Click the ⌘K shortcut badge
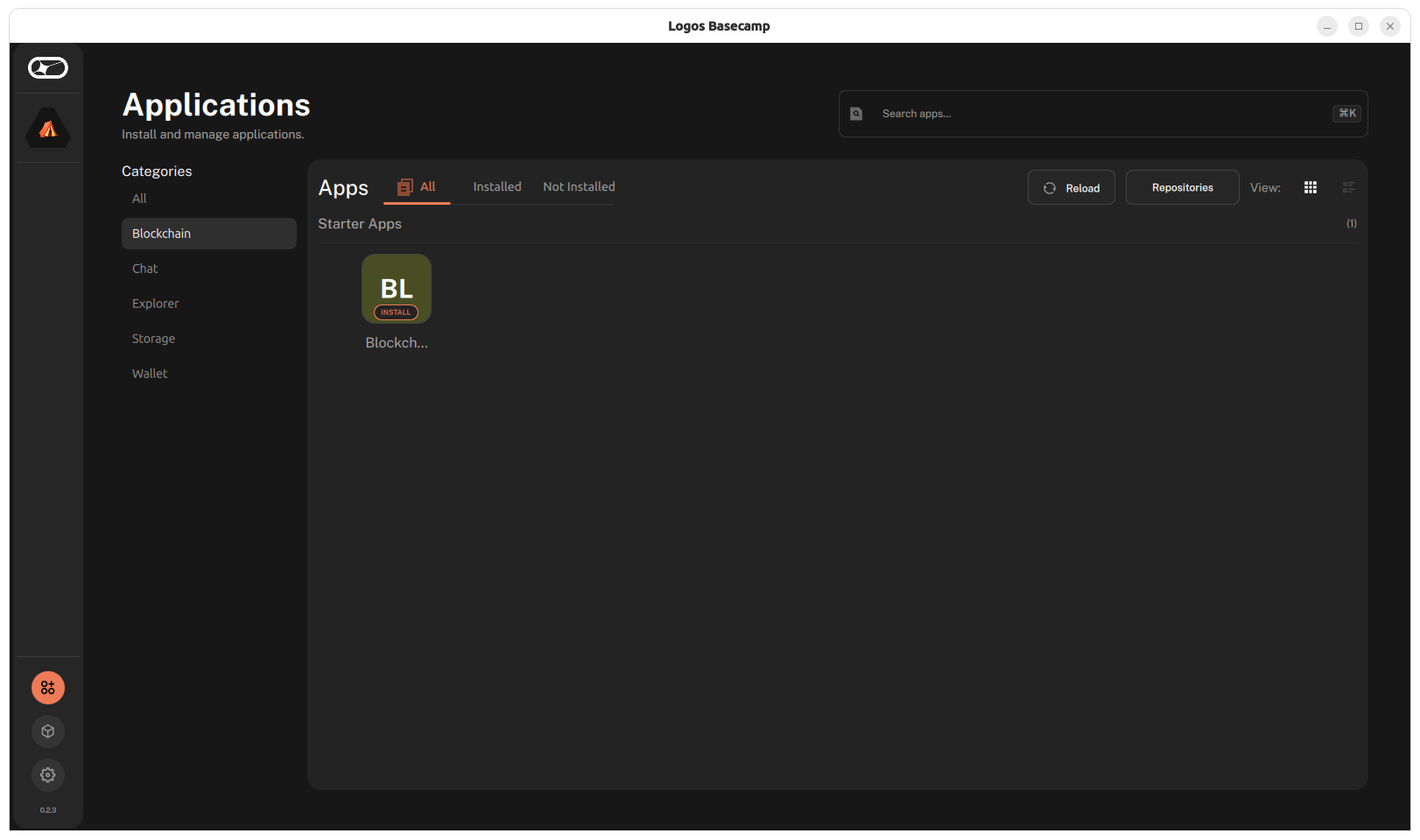Viewport: 1420px width, 840px height. point(1347,114)
